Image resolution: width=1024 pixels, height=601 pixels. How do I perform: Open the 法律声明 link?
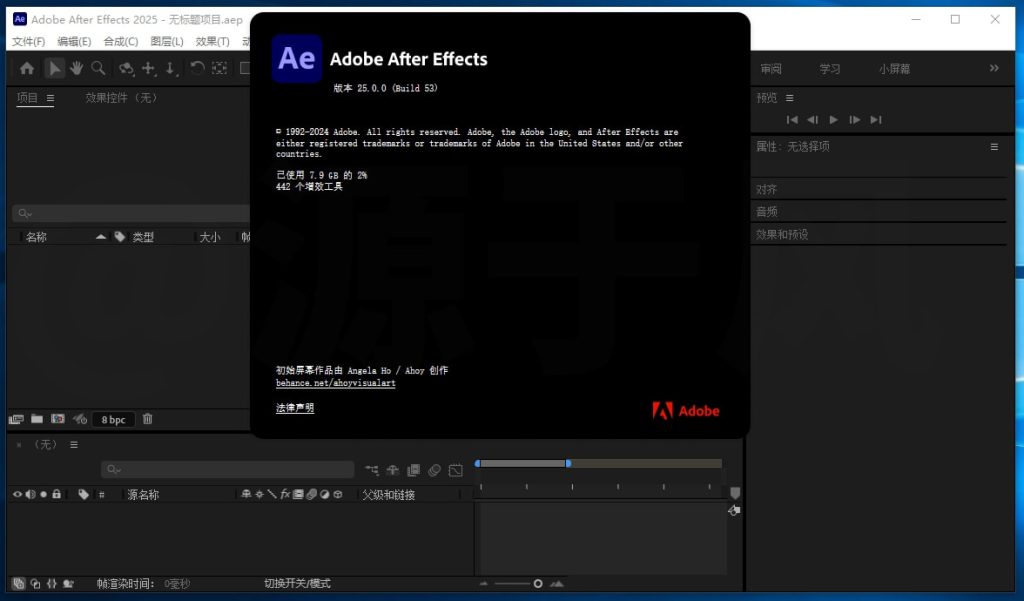click(295, 408)
